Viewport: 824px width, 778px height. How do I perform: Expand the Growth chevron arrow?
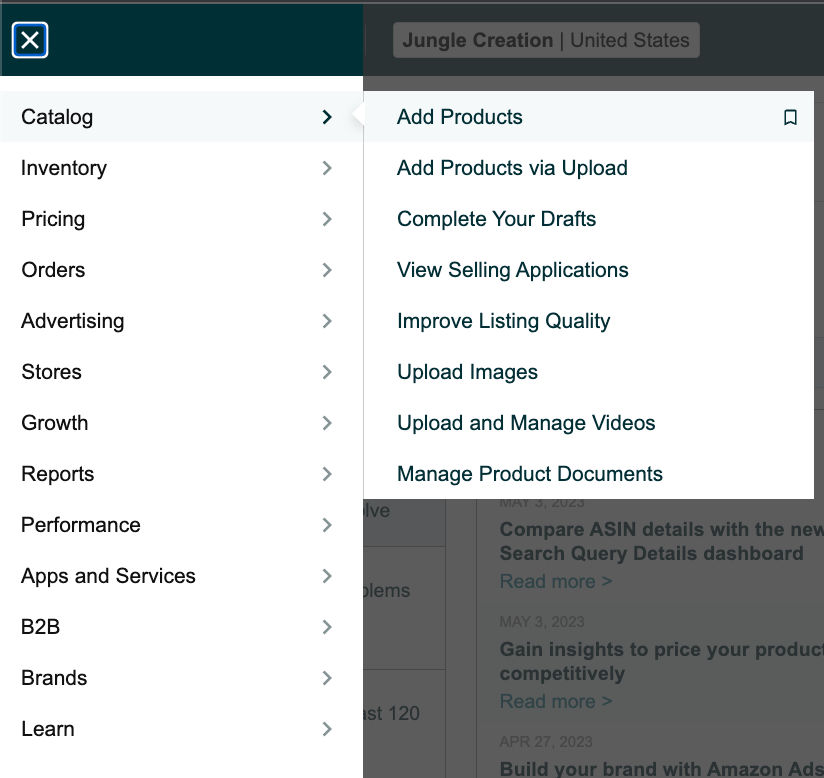(x=327, y=423)
